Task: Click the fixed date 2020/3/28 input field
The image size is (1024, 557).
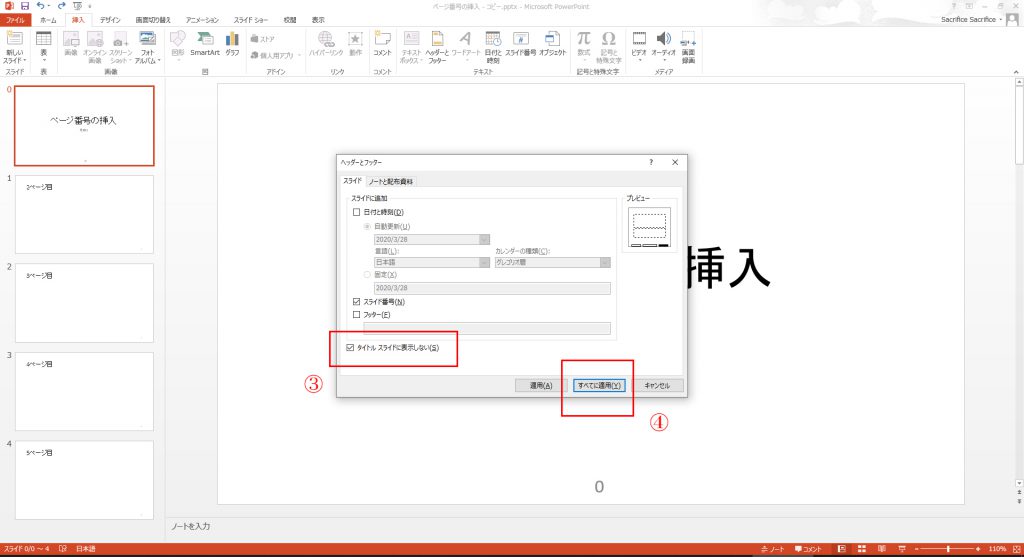Action: tap(492, 288)
